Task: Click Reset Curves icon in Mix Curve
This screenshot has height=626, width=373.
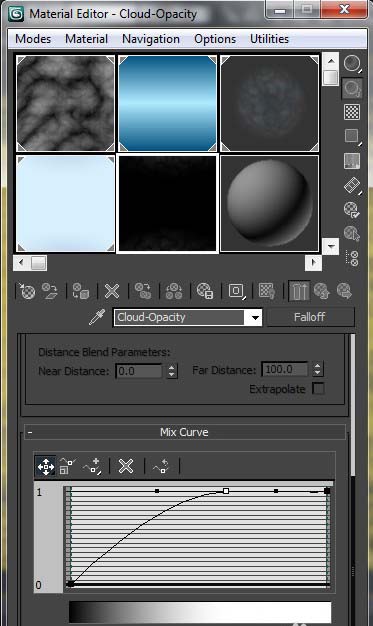Action: coord(161,466)
